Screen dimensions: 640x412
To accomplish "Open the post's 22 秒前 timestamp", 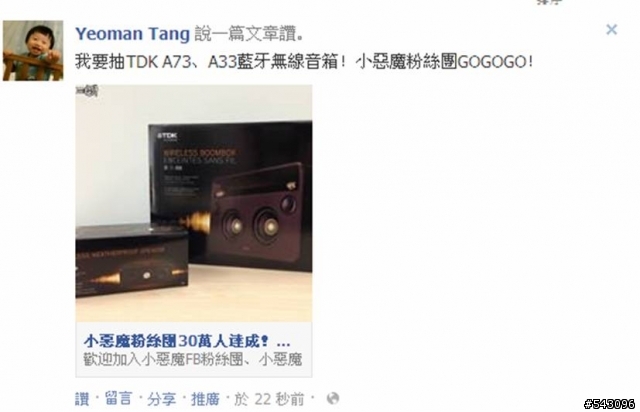I will 269,399.
